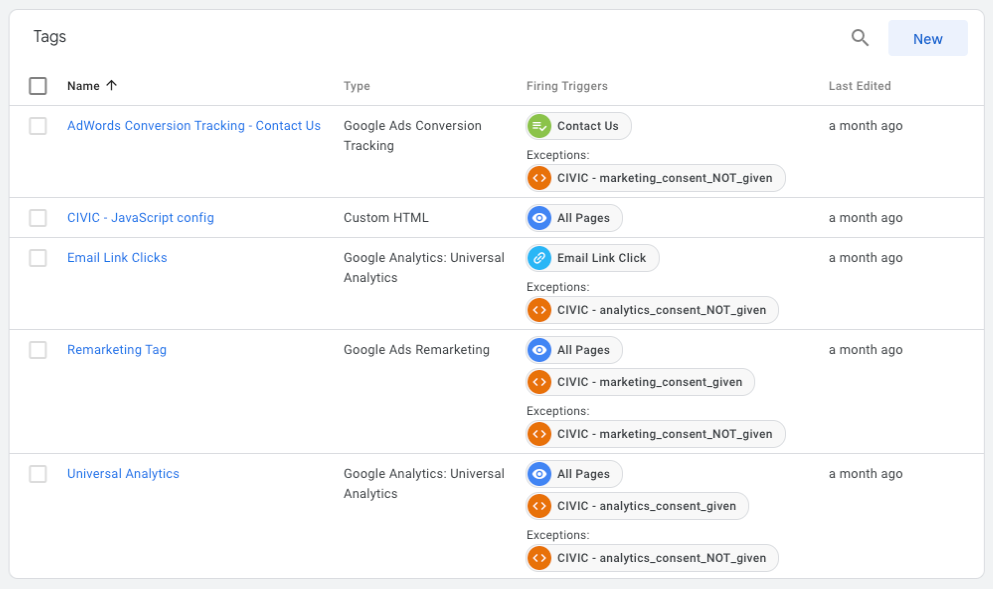Click the Tags panel title

coord(49,37)
